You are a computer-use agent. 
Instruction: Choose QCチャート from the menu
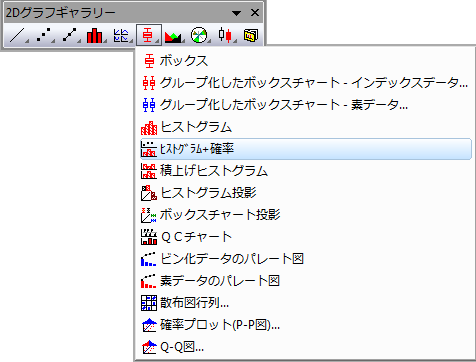[x=306, y=237]
